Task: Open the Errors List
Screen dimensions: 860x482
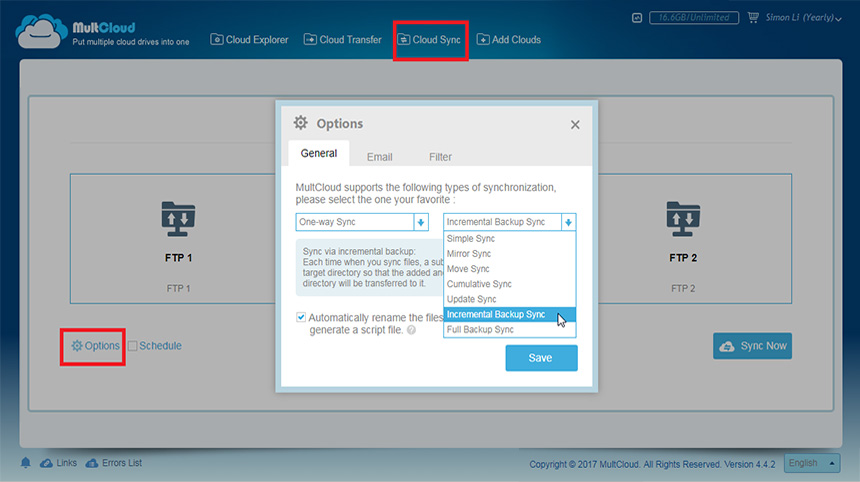Action: pos(122,463)
